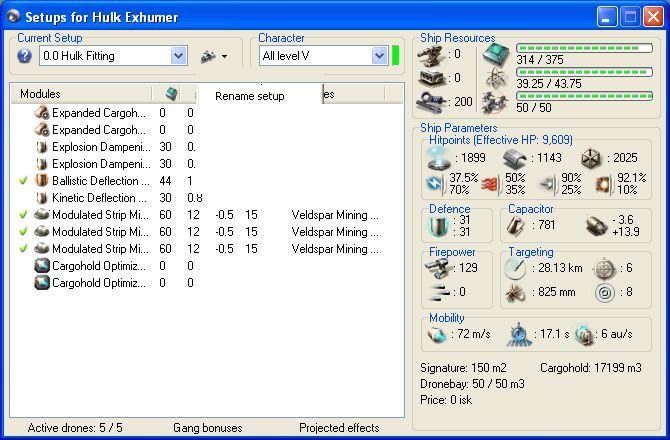Click the calibration icon showing 200
670x440 pixels.
coord(432,102)
